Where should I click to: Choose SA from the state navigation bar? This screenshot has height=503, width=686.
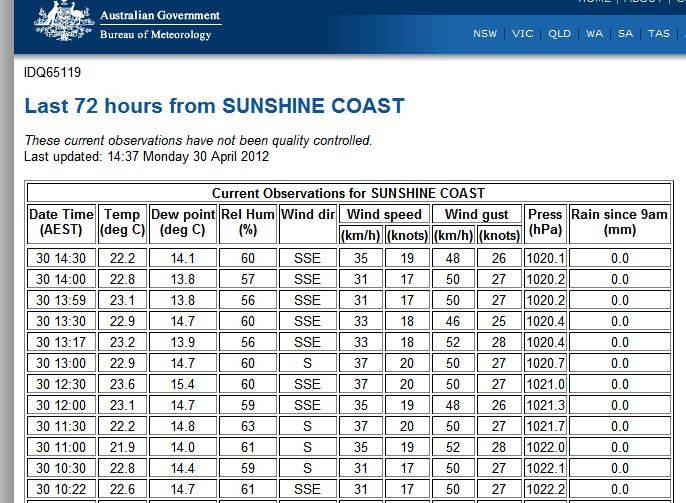[x=626, y=34]
